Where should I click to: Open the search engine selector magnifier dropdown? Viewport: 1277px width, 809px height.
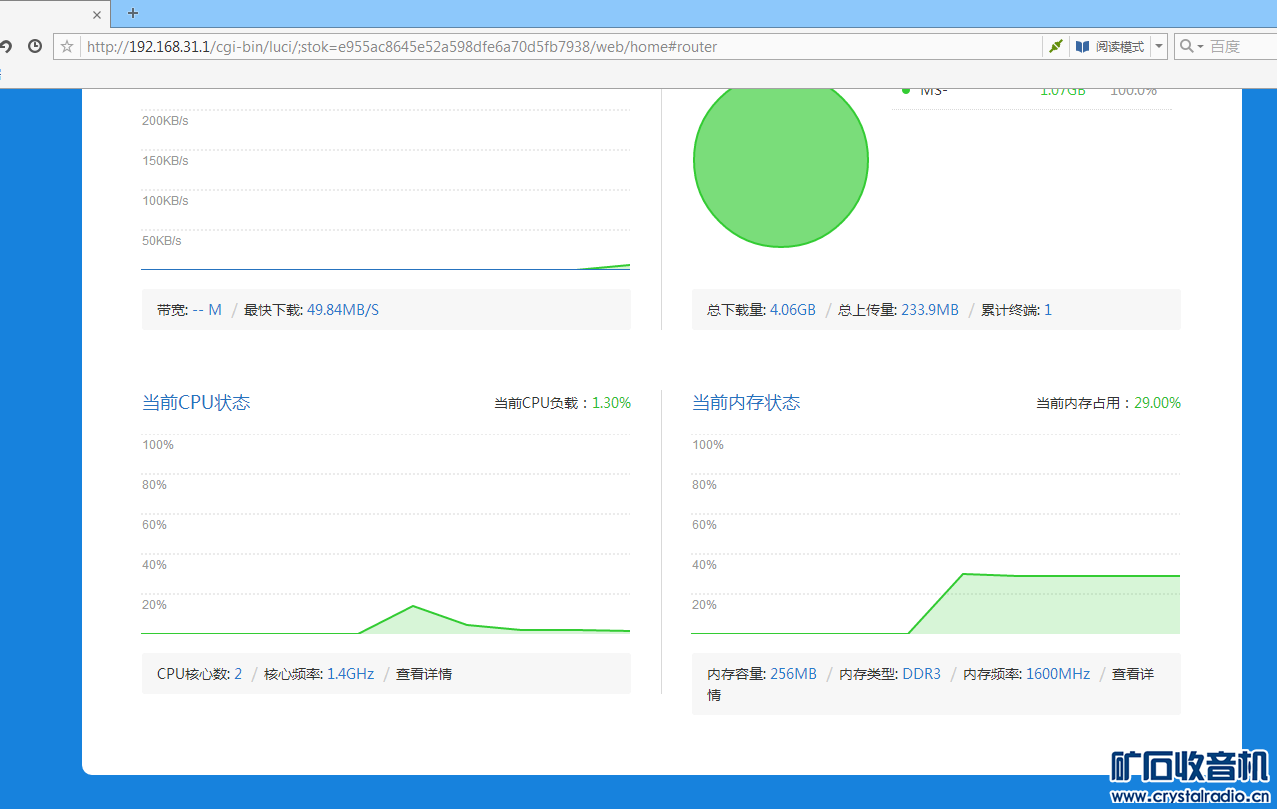click(1190, 46)
